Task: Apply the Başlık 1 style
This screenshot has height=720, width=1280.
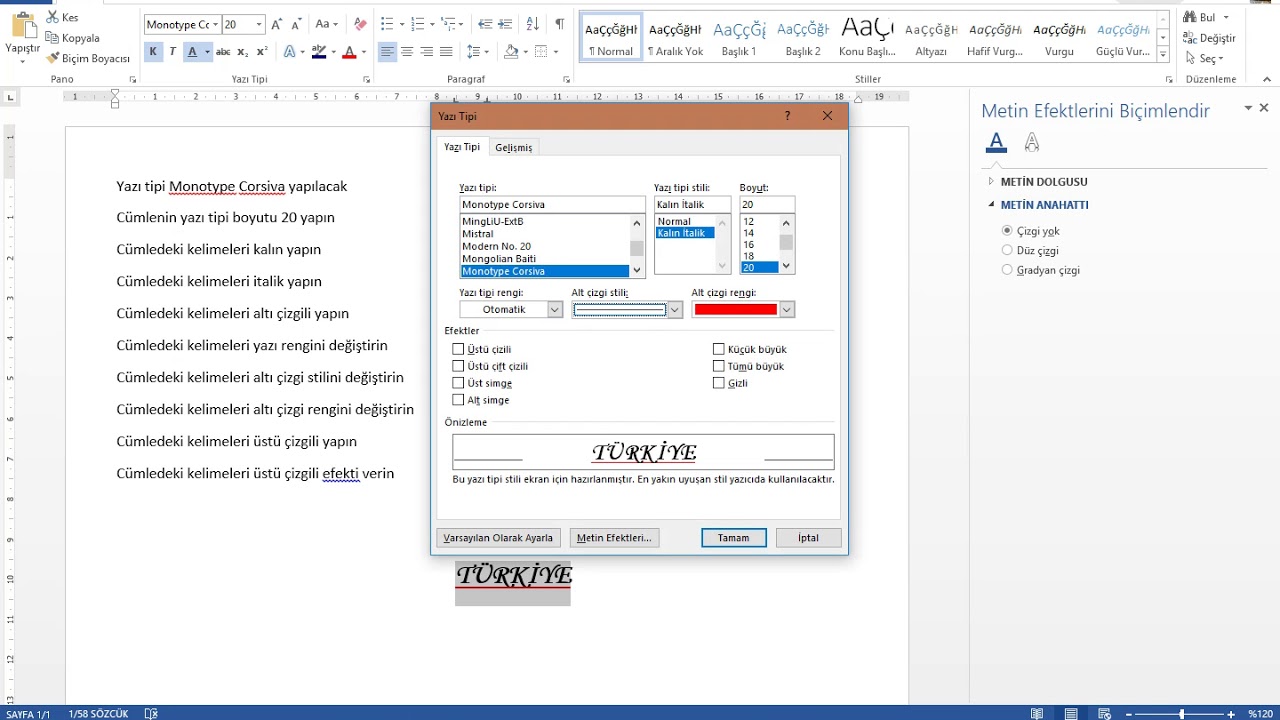Action: [740, 37]
